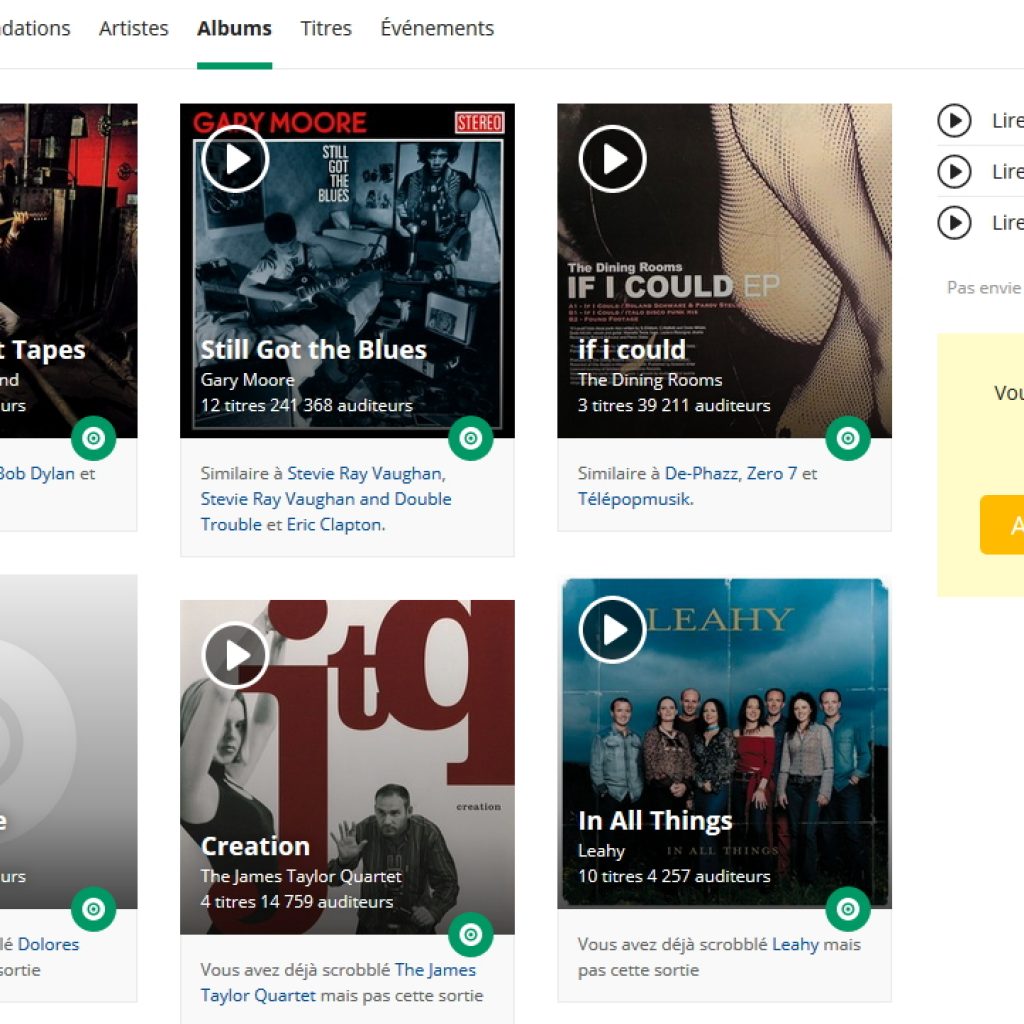1024x1024 pixels.
Task: Switch to the Artistes tab
Action: pyautogui.click(x=134, y=28)
